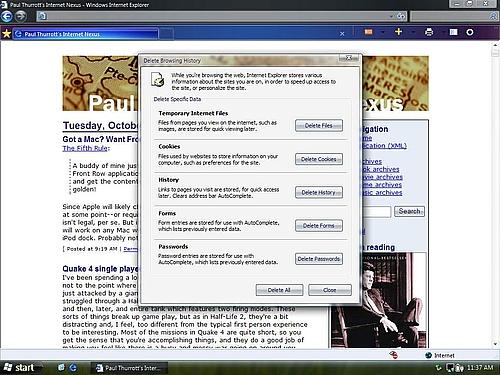
Task: Click the yellow plus Add Favorites icon
Action: pos(399,32)
